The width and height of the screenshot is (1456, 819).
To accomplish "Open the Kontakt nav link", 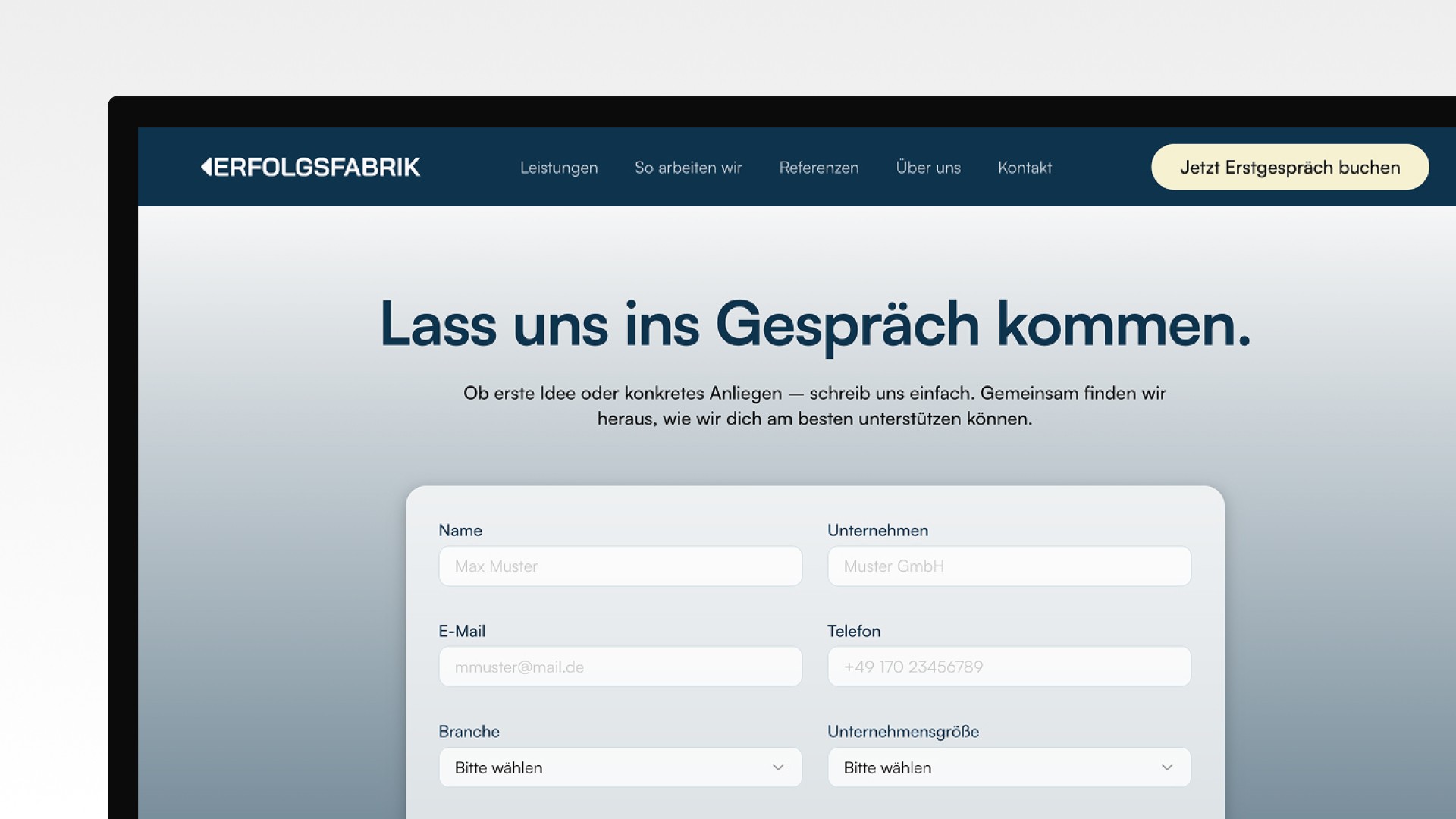I will click(x=1025, y=168).
